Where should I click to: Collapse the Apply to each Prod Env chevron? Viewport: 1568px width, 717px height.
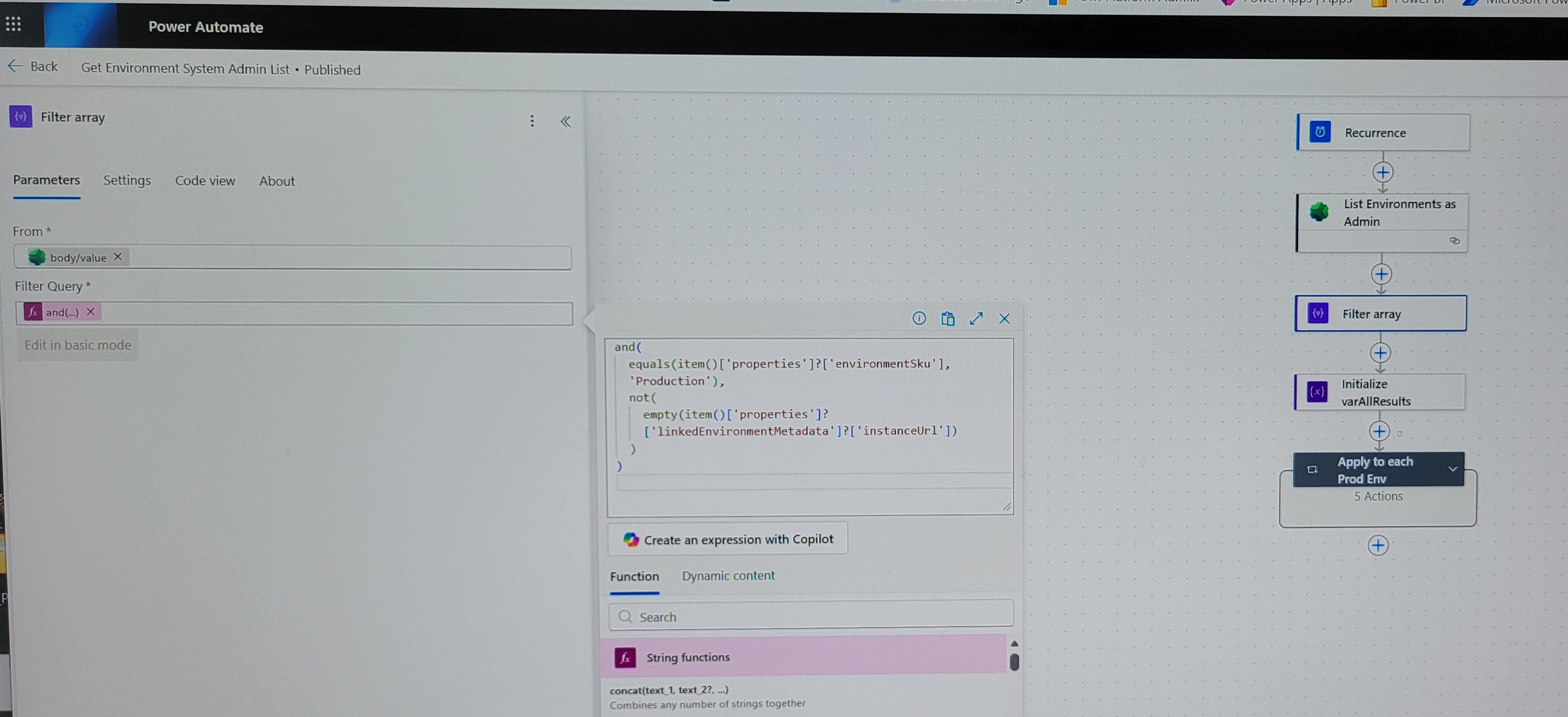tap(1452, 469)
